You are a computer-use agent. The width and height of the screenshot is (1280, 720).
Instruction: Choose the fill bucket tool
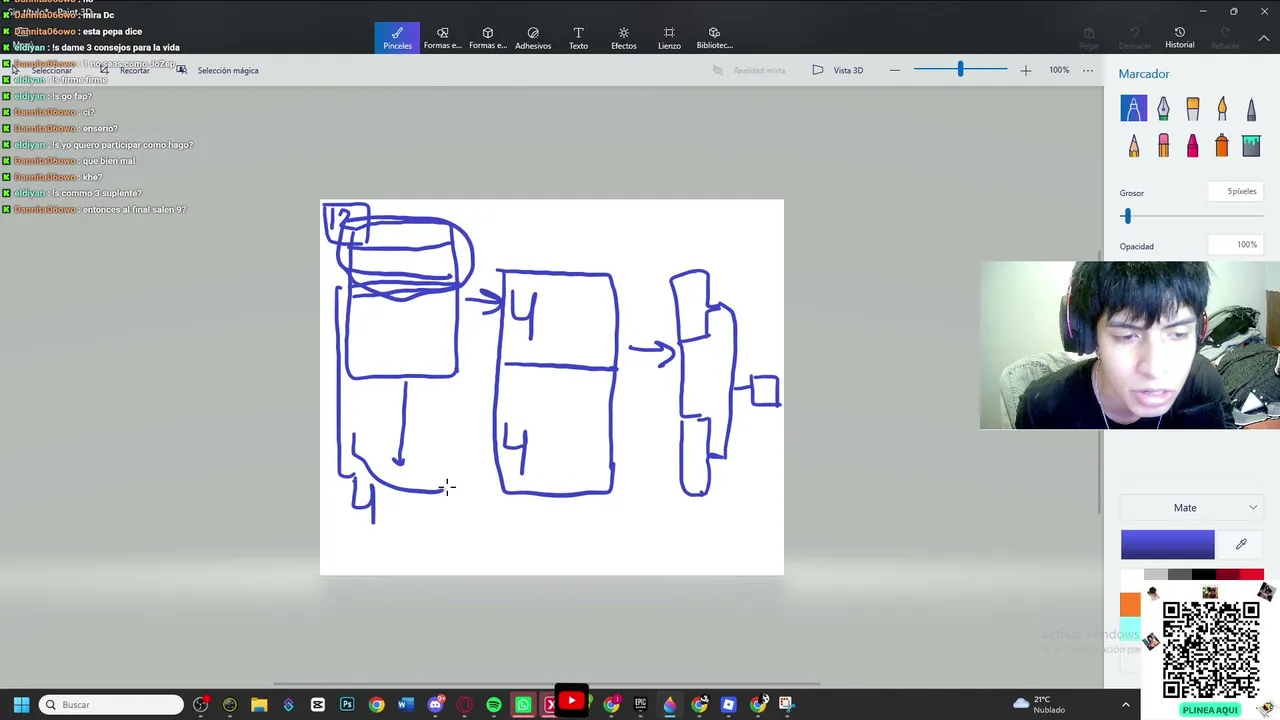pos(1251,146)
